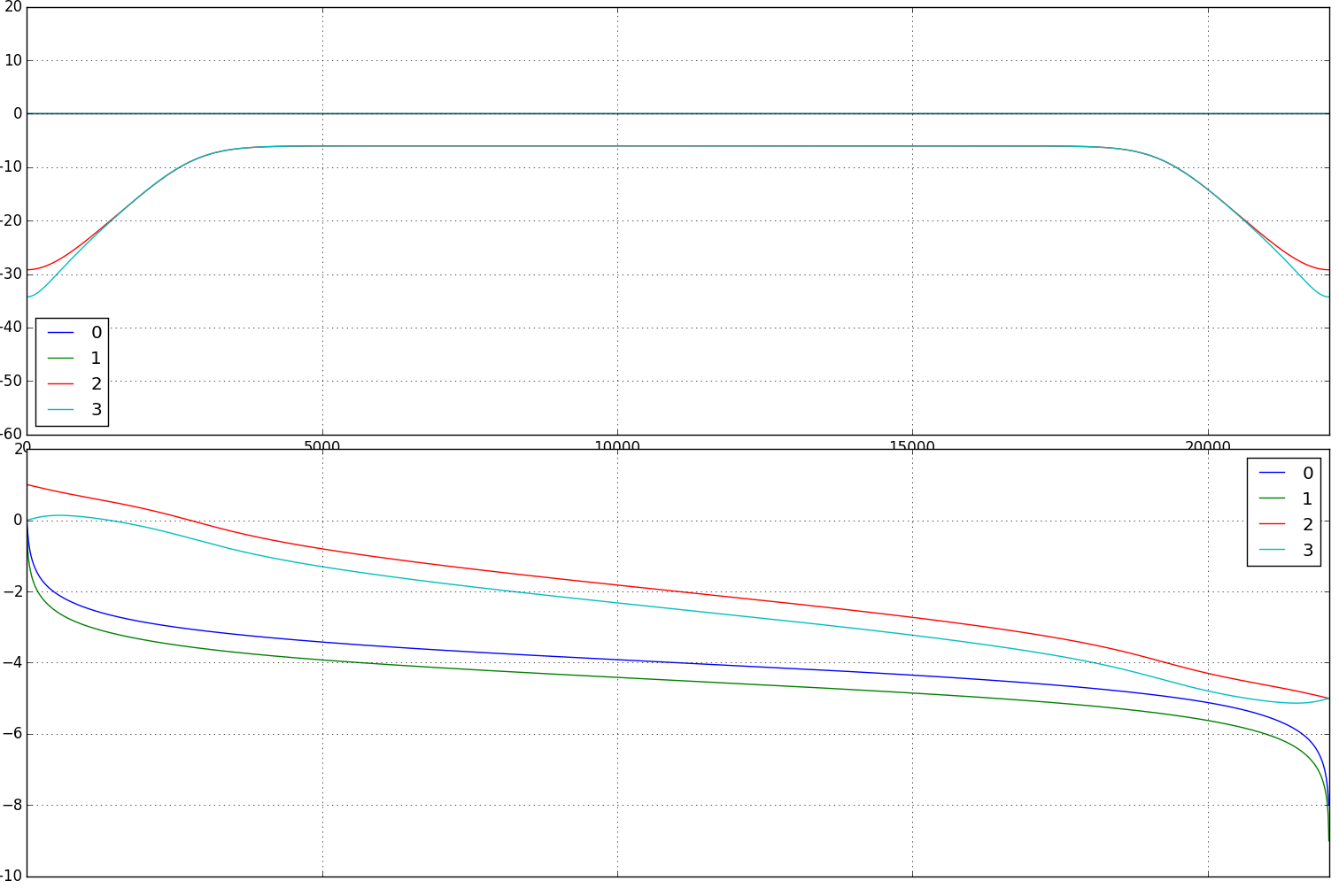Select label "2" in the bottom legend
This screenshot has width=1339, height=896.
[1308, 525]
